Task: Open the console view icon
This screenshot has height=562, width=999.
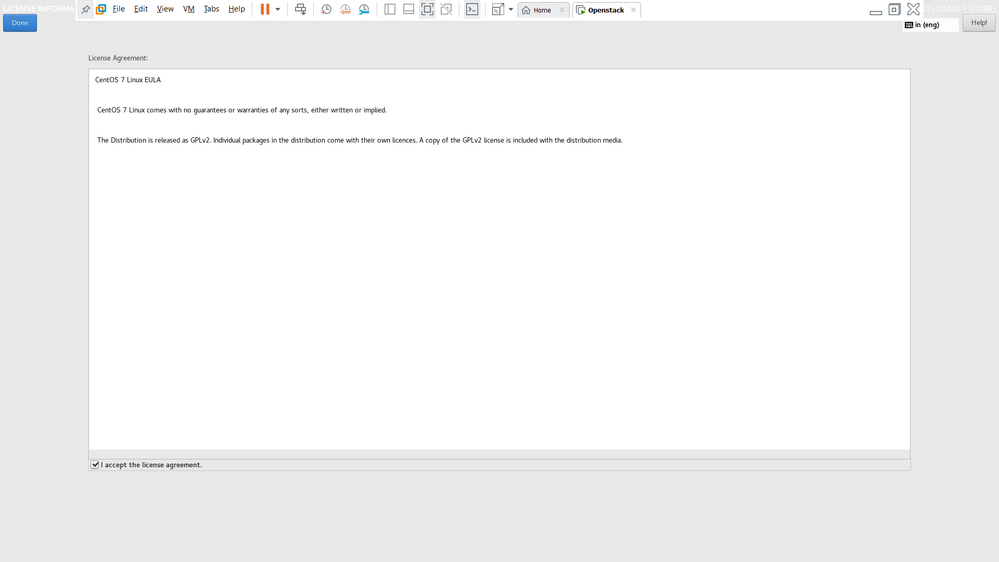Action: coord(472,9)
